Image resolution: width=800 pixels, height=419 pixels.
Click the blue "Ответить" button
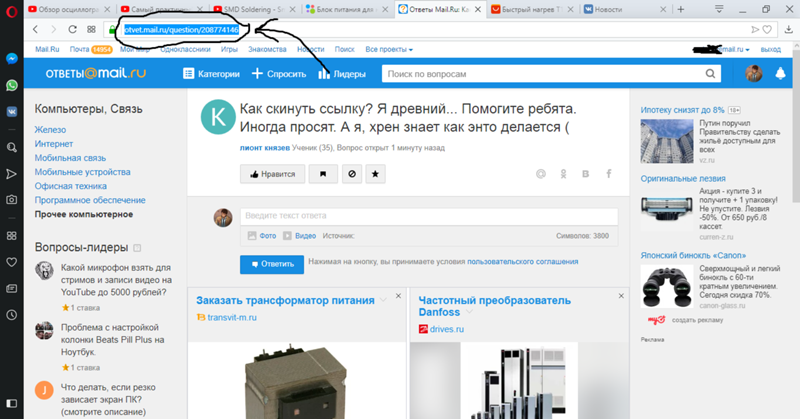click(x=271, y=264)
